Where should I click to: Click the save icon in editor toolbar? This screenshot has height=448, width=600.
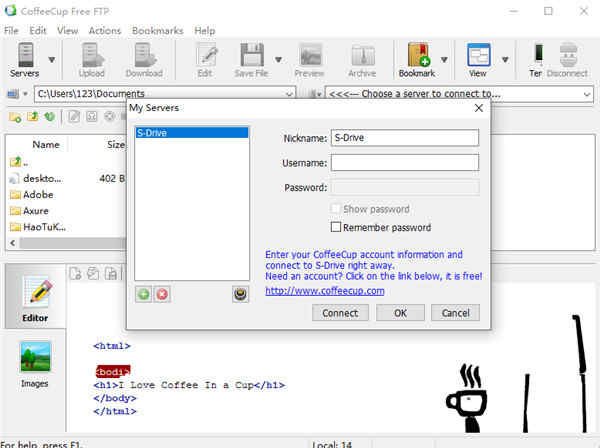tap(111, 274)
